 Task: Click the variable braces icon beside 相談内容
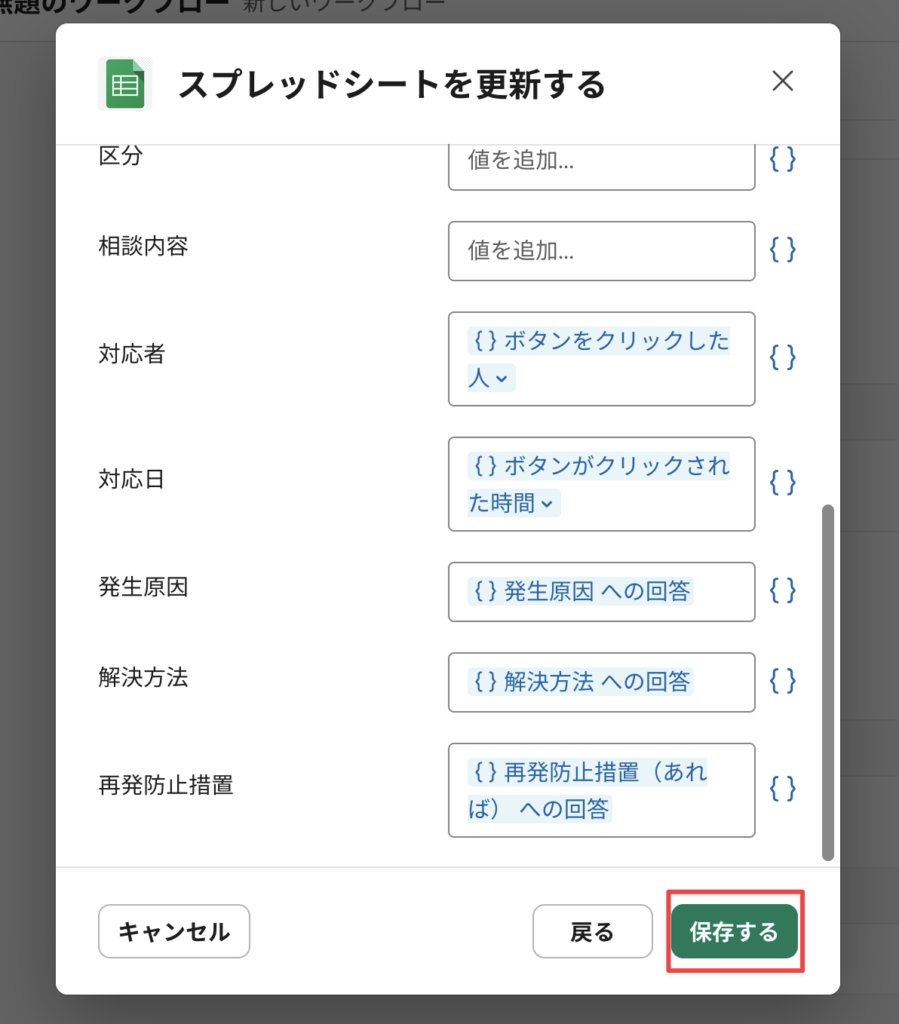pyautogui.click(x=782, y=250)
